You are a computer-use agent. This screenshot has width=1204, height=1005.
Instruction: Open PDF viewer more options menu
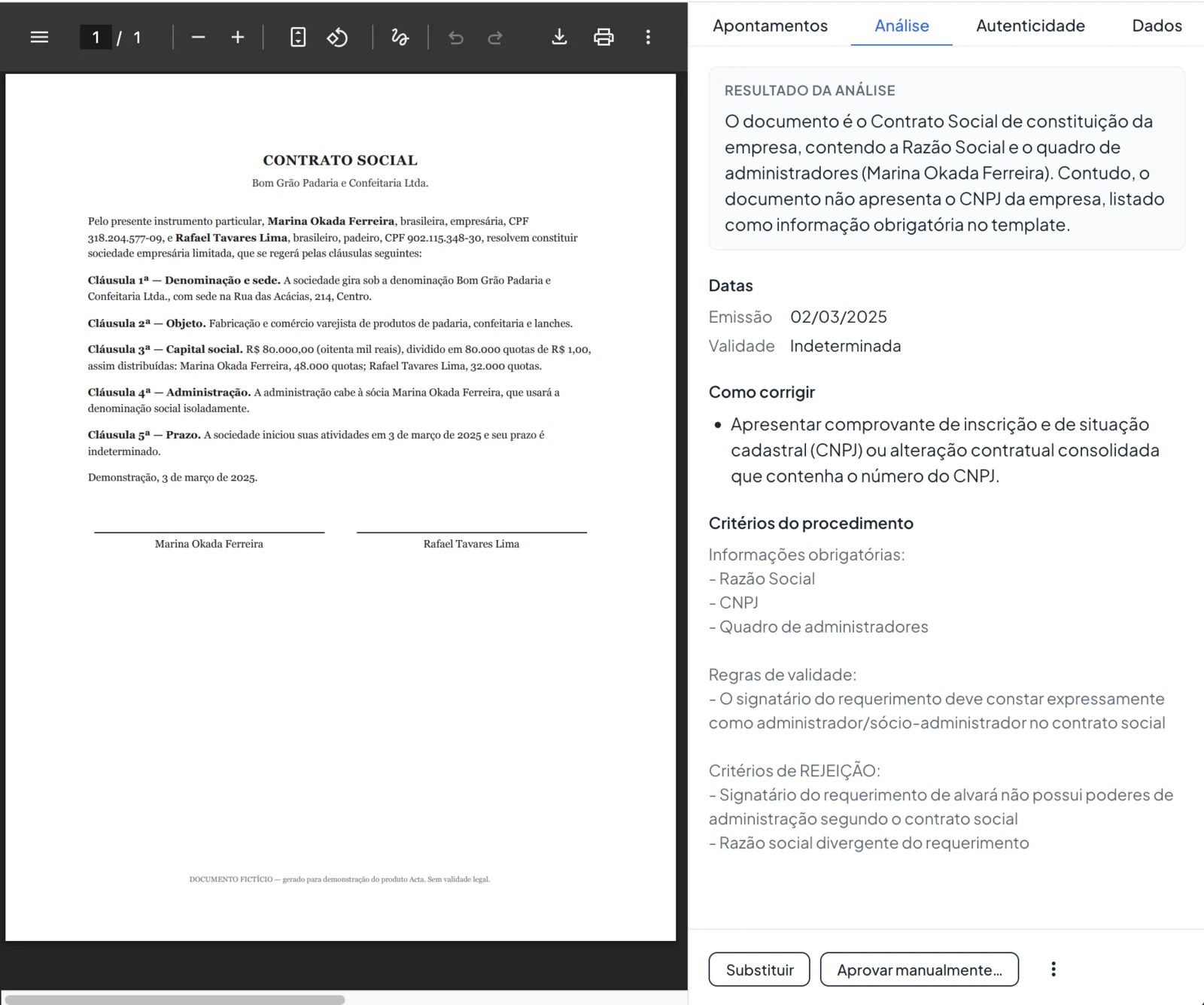coord(648,37)
